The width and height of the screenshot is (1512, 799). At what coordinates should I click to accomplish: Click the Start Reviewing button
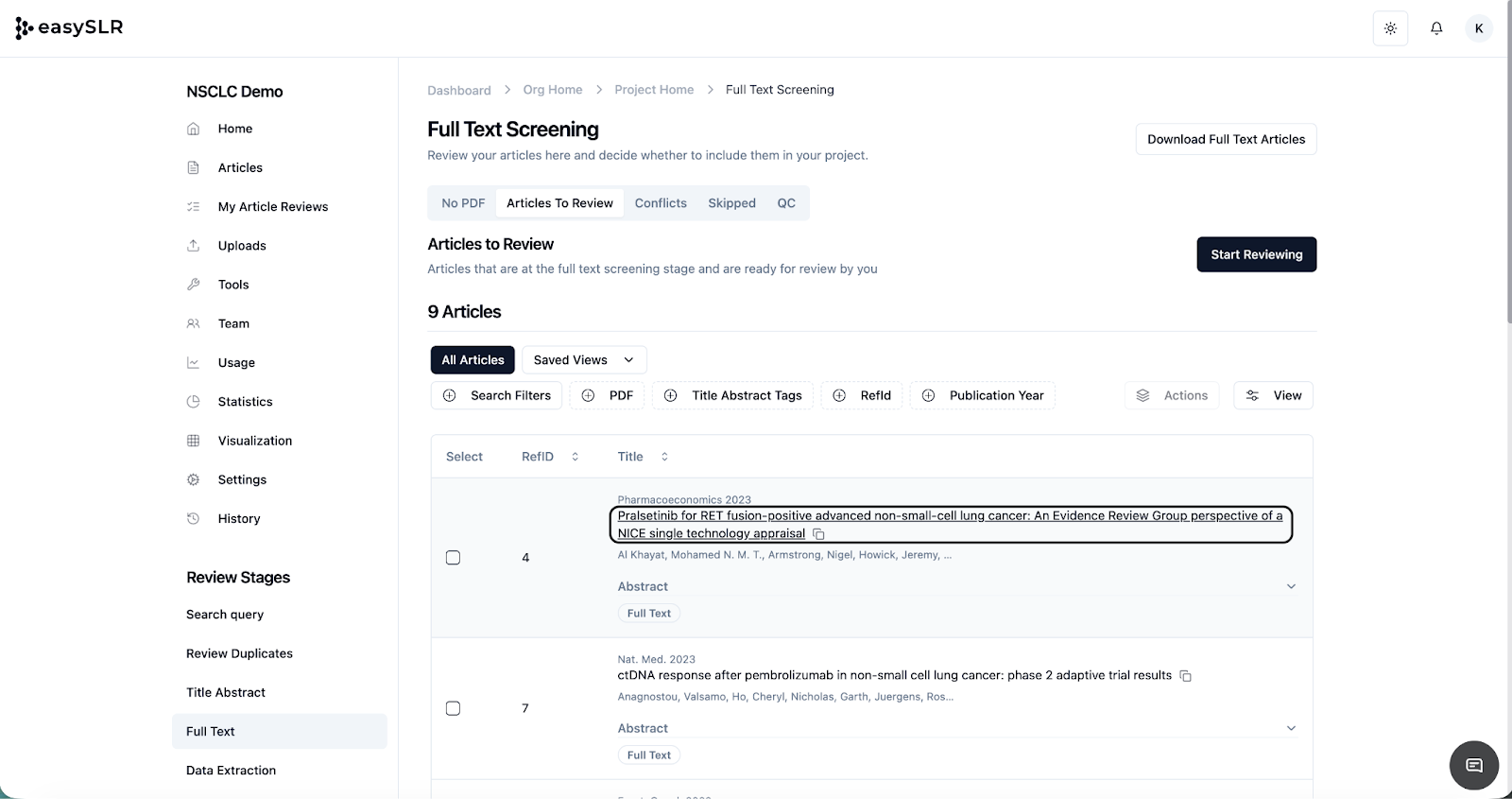tap(1256, 254)
